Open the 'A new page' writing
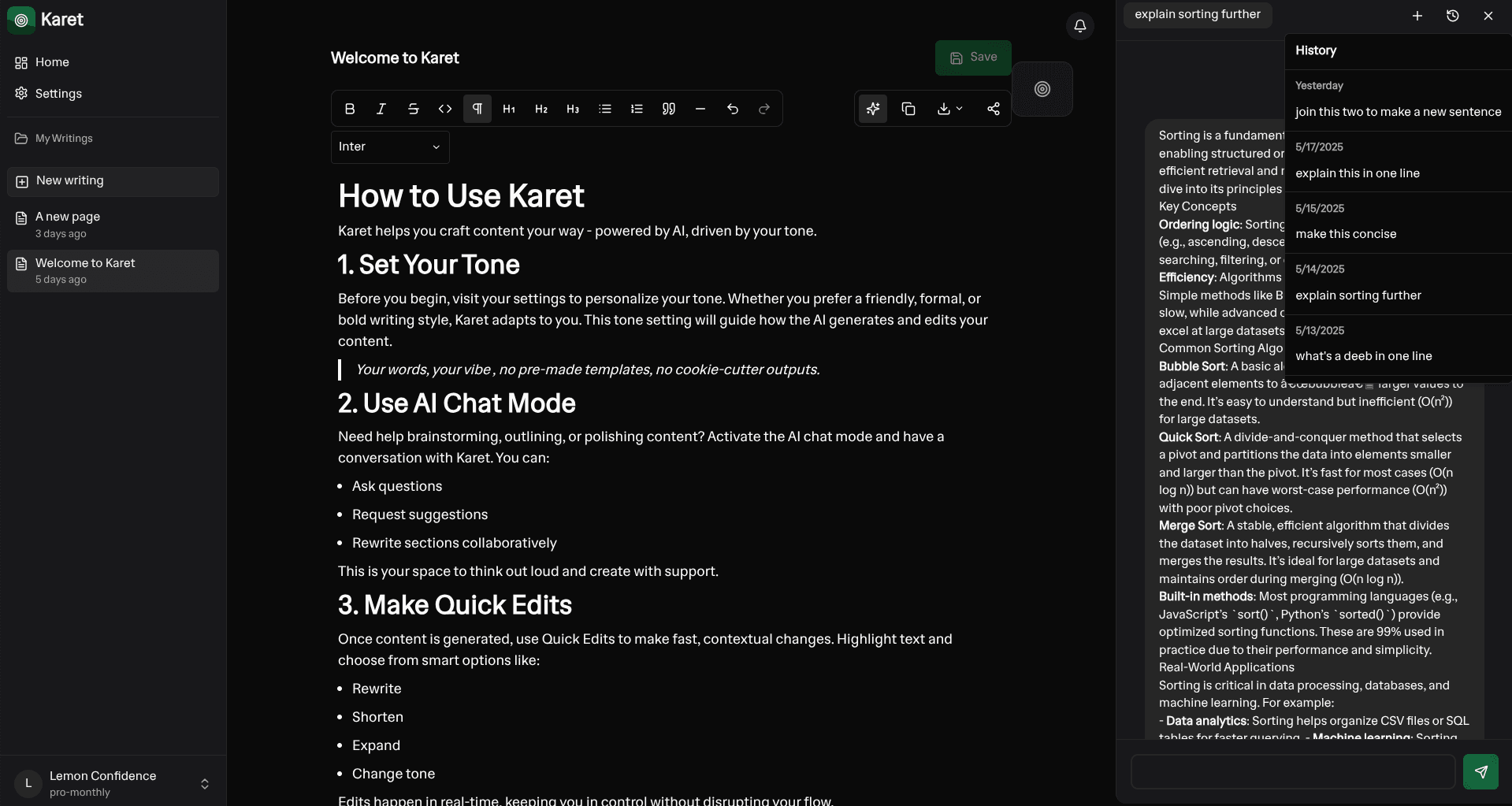Viewport: 1512px width, 806px height. tap(113, 225)
